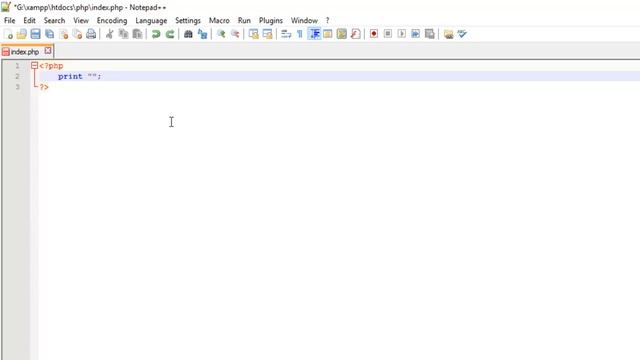
Task: Open the Plugins menu
Action: click(x=271, y=20)
